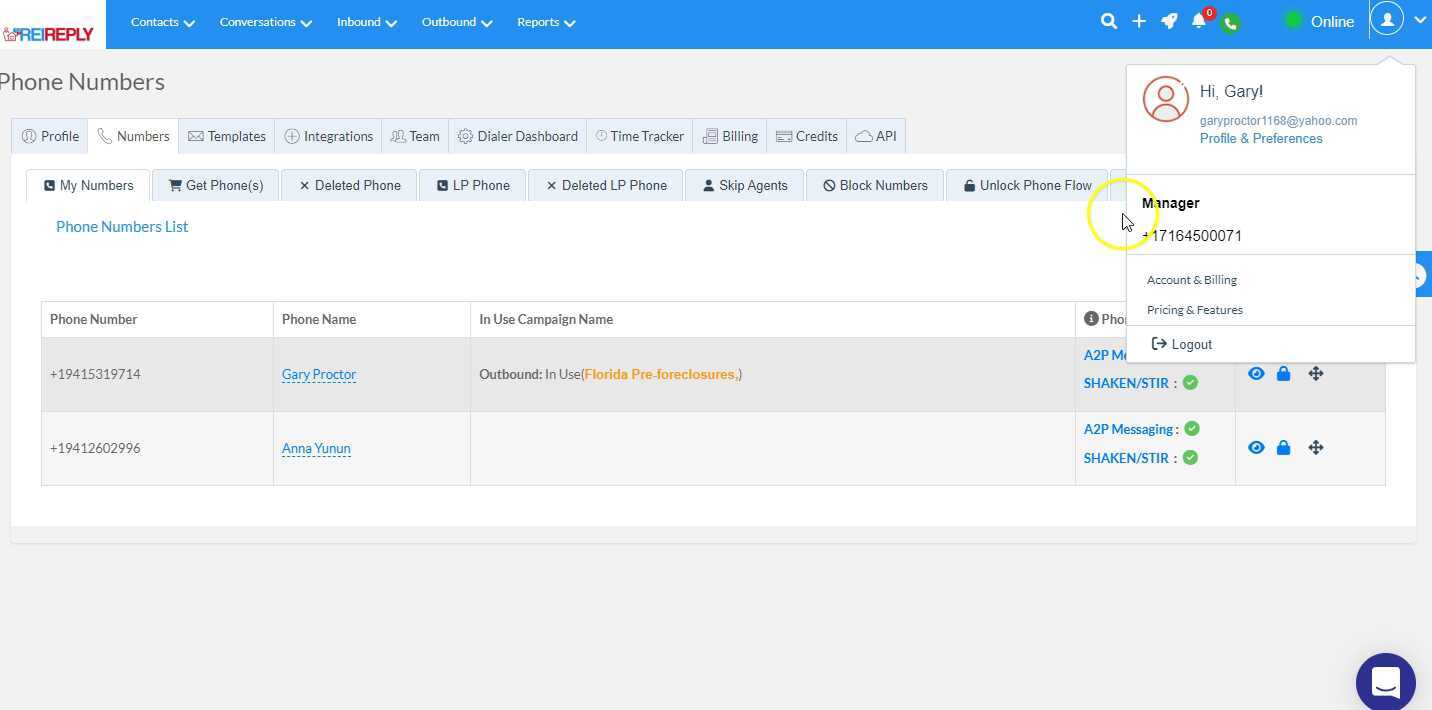Click the green phone icon in top bar

[1230, 22]
